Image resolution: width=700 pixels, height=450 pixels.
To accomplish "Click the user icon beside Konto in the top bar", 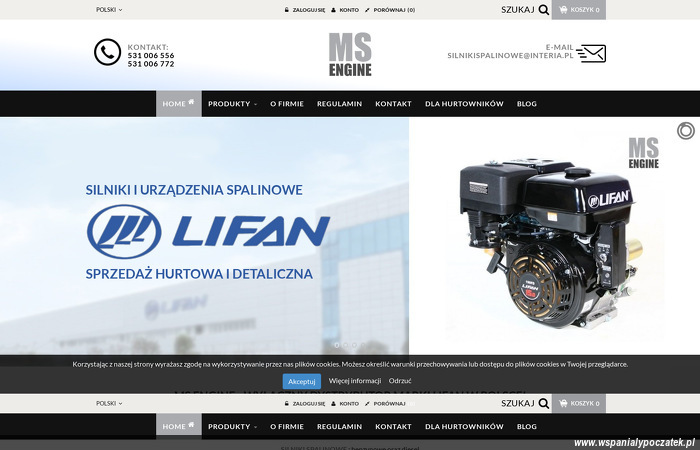I will (x=333, y=10).
